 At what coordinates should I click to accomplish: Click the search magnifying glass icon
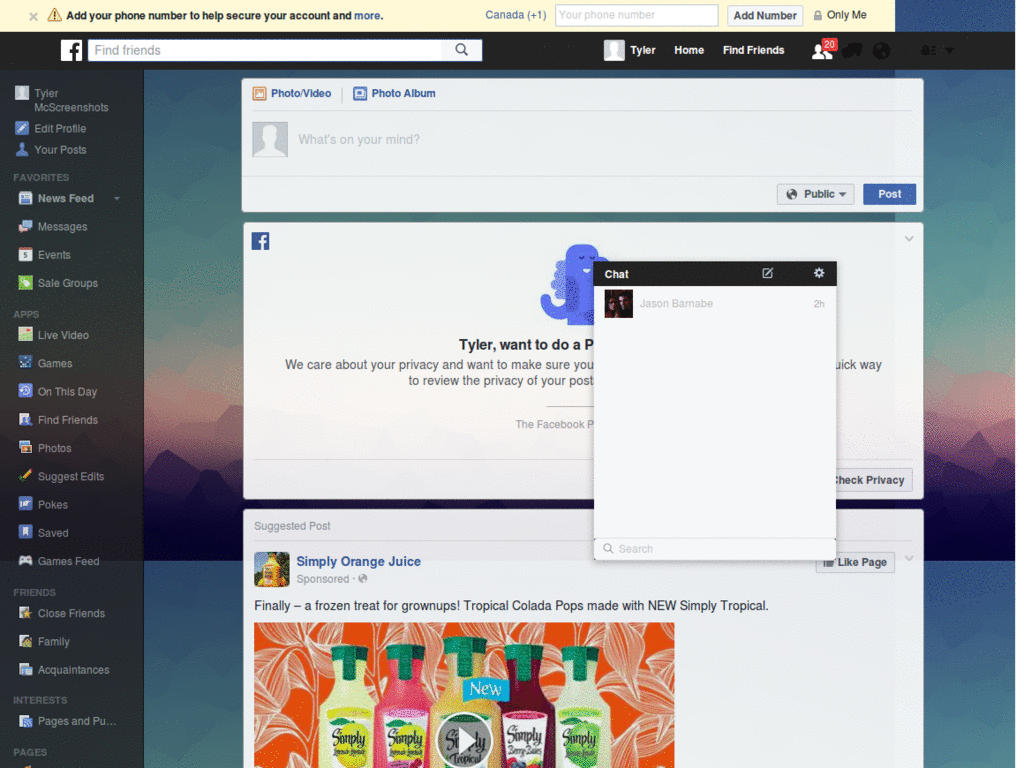coord(460,49)
